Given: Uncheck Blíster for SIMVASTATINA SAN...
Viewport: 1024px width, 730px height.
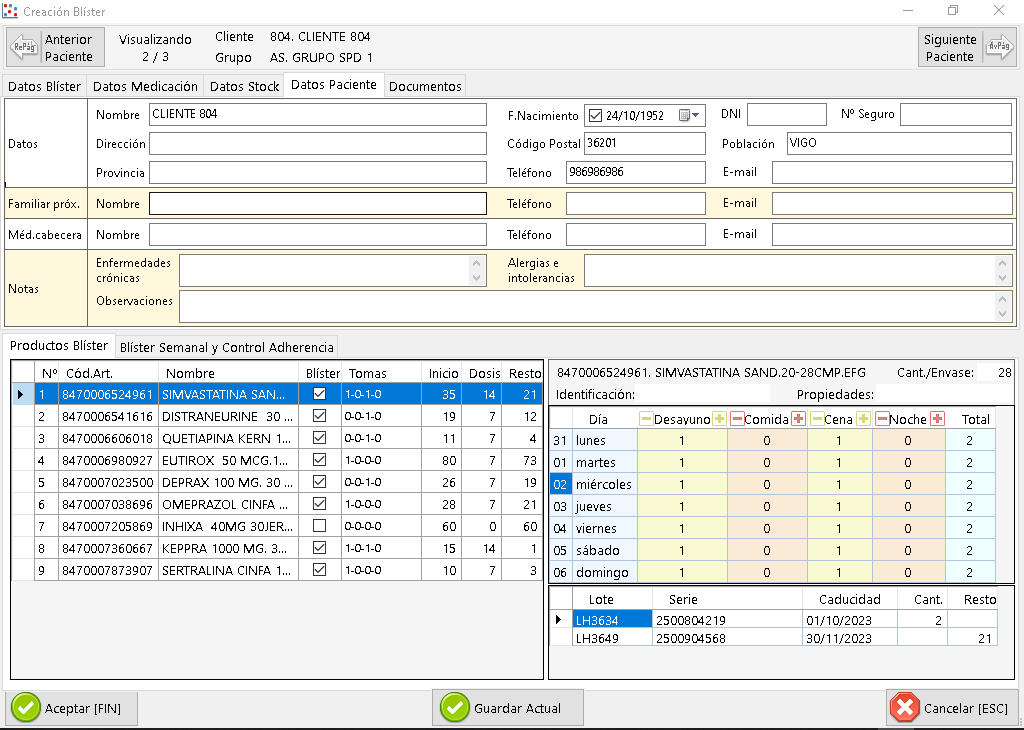Looking at the screenshot, I should pos(319,394).
